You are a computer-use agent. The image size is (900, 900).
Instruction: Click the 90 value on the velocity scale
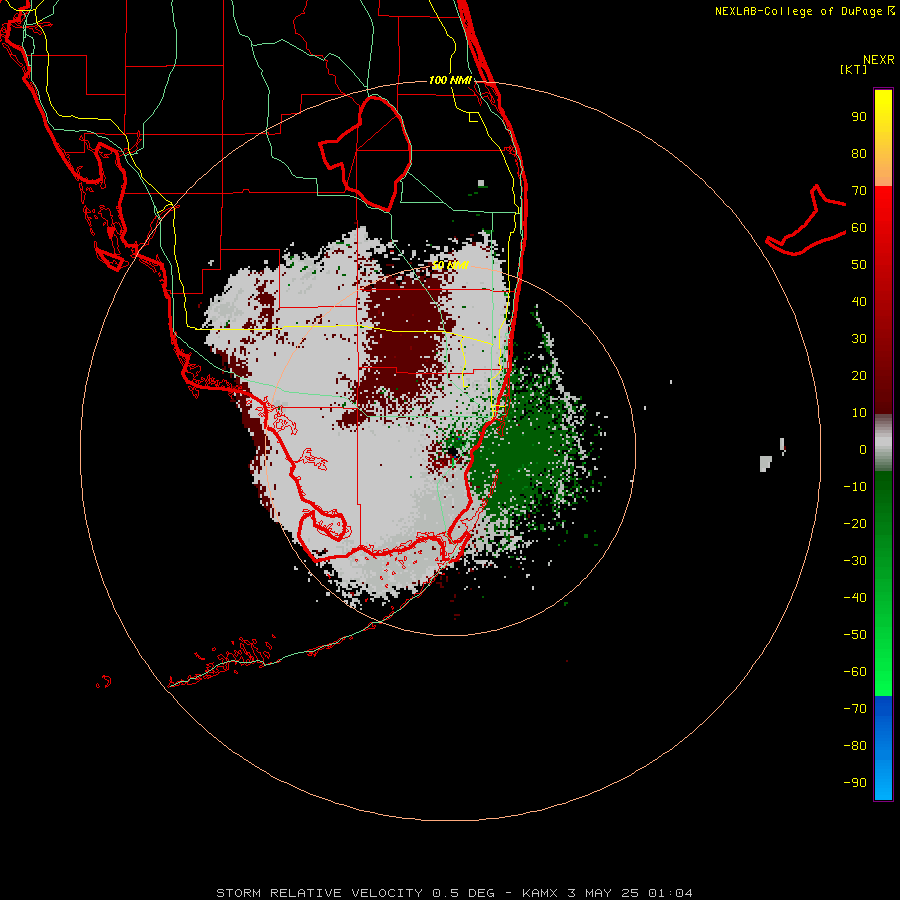859,117
